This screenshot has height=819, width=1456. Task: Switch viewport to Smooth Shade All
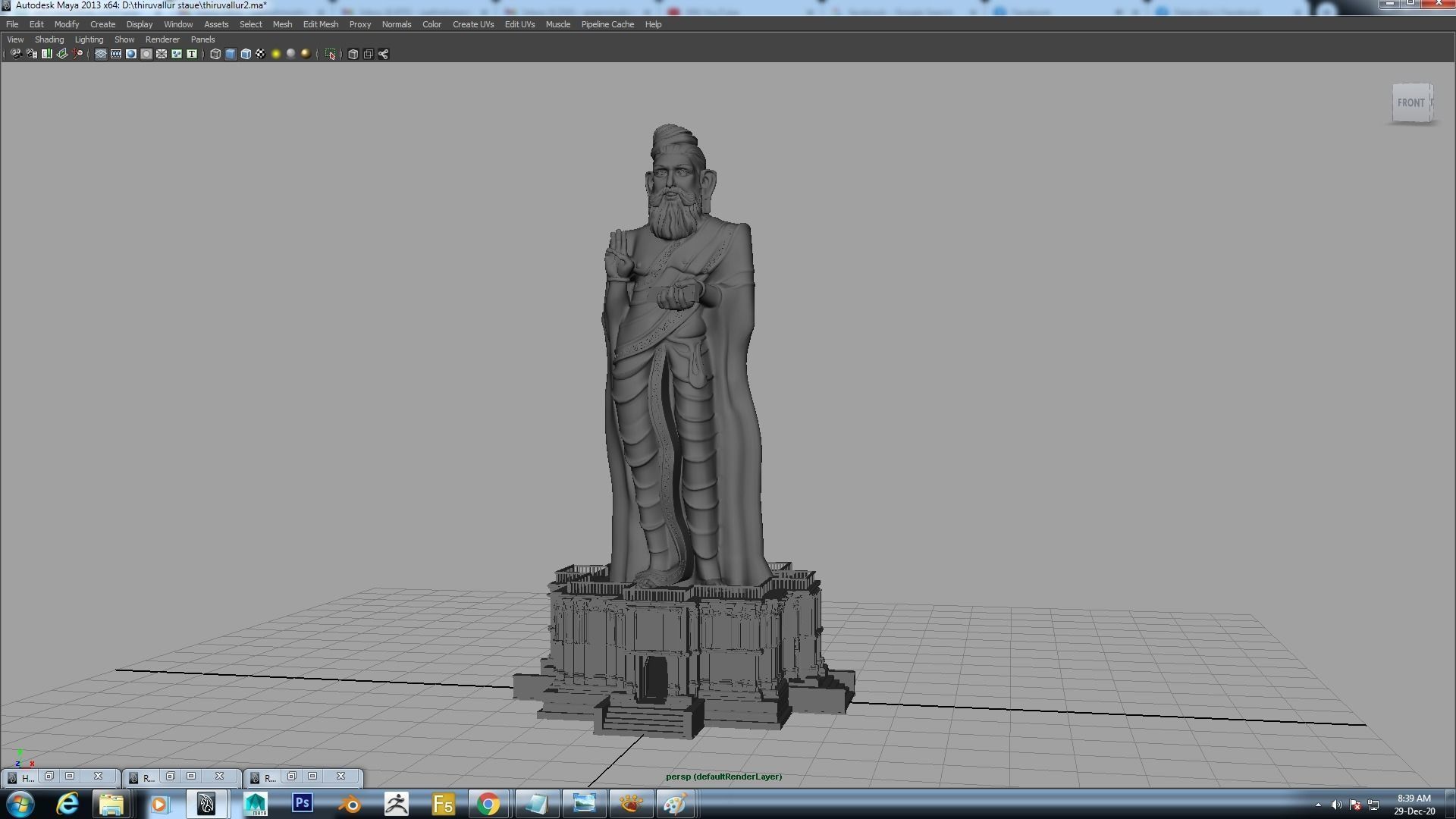coord(231,54)
